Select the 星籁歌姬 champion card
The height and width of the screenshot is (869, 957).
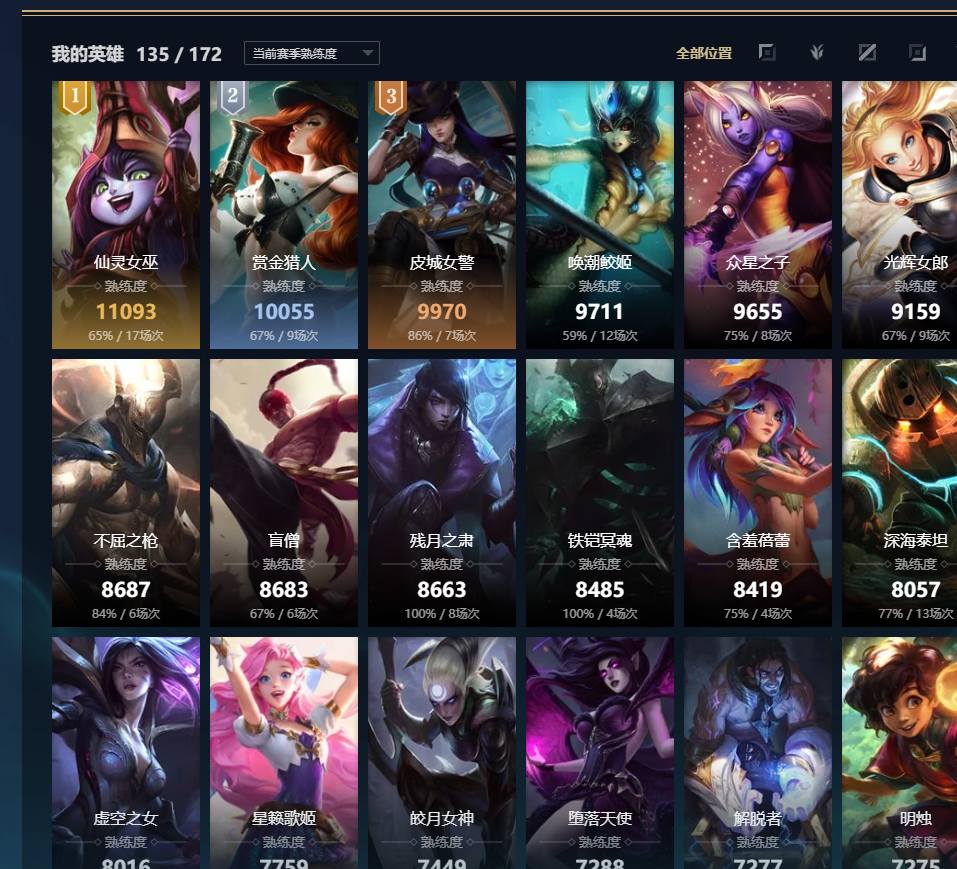(x=284, y=753)
